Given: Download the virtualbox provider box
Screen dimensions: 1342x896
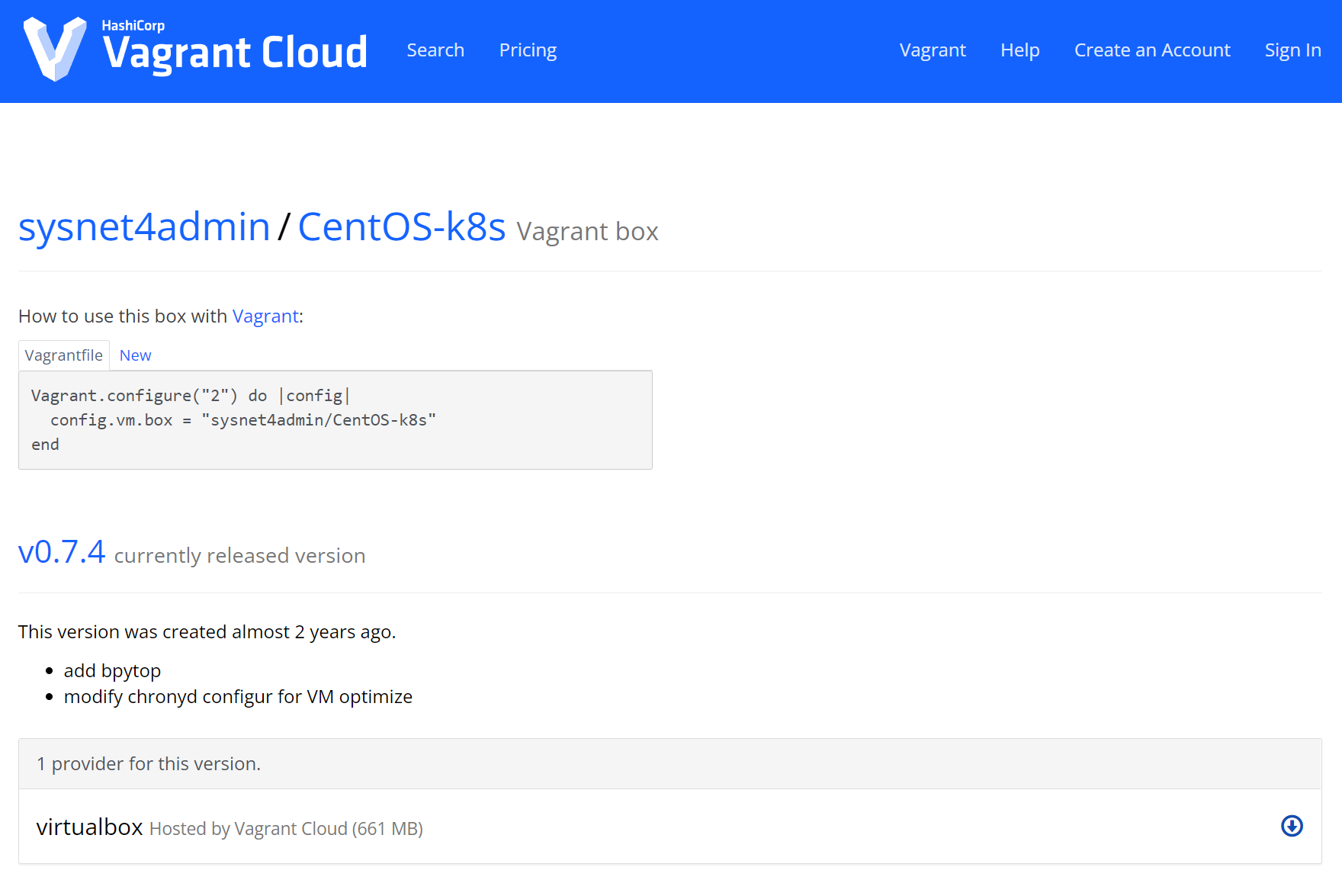Looking at the screenshot, I should coord(1292,826).
